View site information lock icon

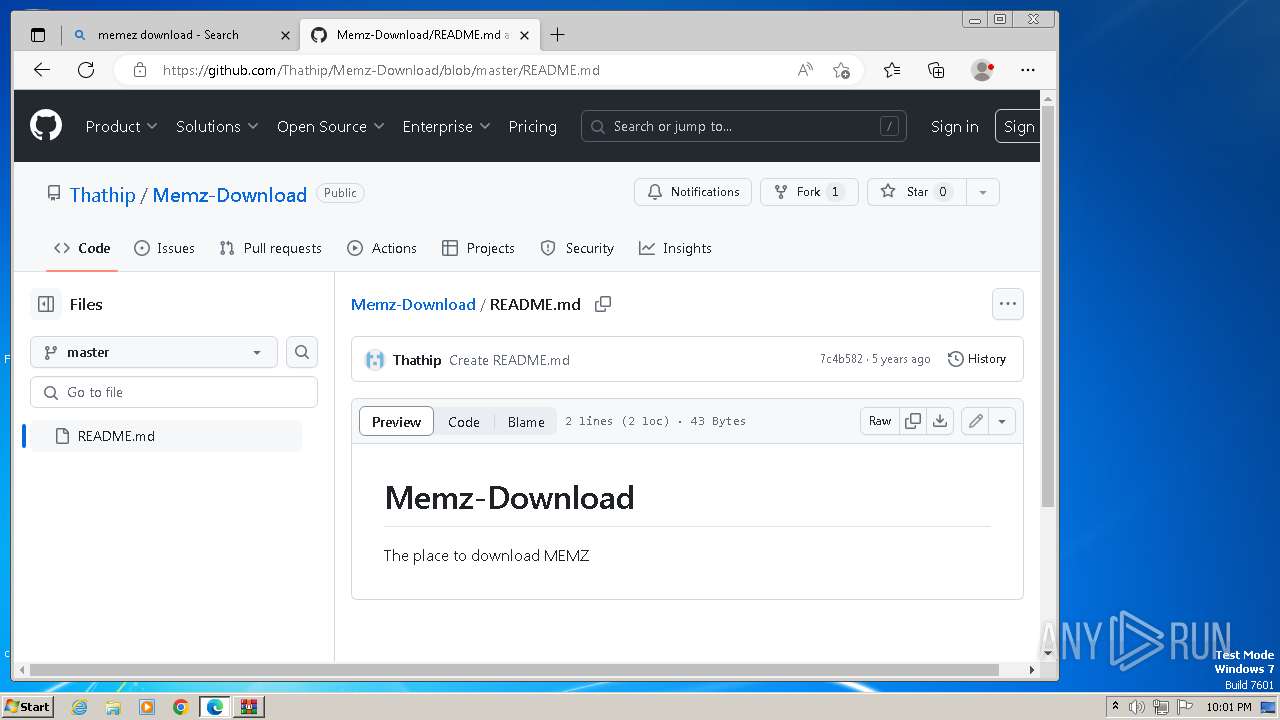pos(140,70)
